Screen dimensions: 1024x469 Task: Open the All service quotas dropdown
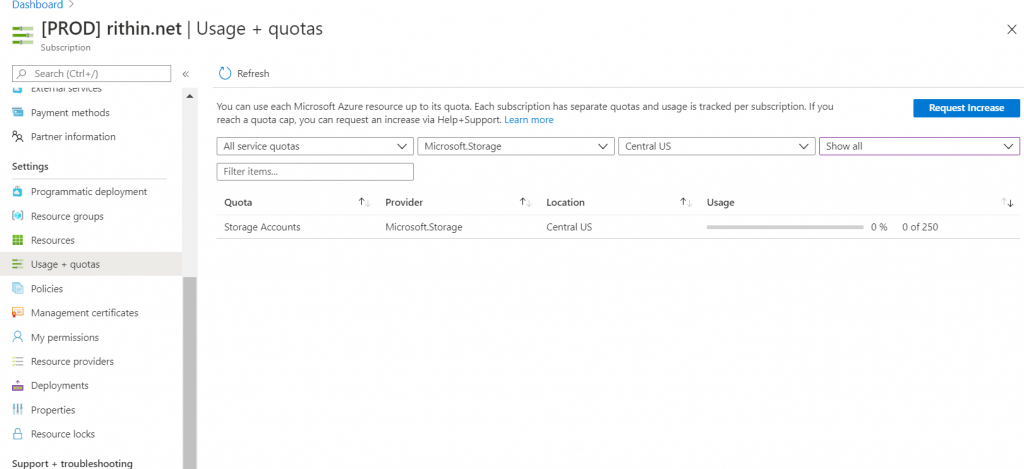tap(315, 146)
